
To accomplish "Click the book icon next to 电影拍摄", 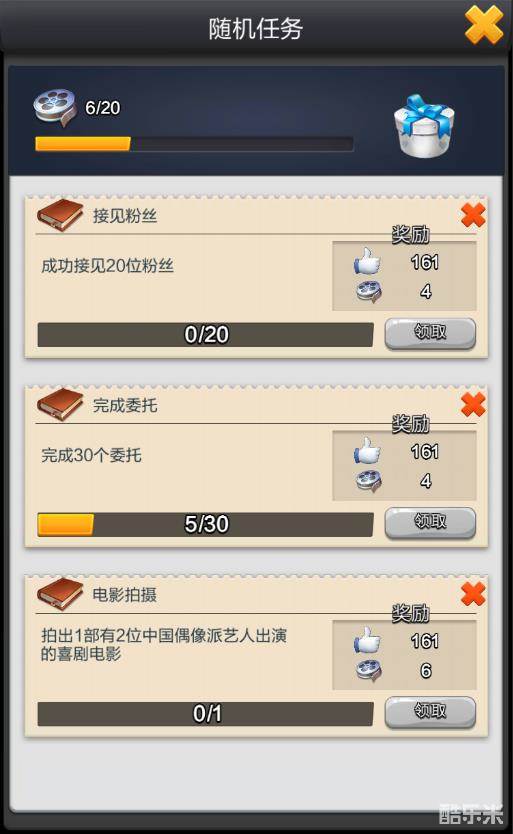I will tap(60, 594).
